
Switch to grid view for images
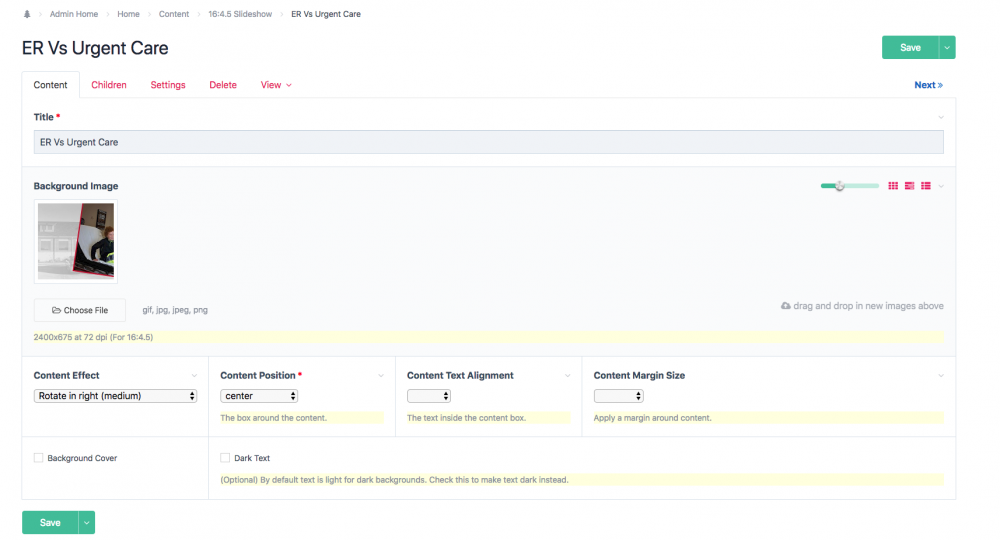pos(893,186)
